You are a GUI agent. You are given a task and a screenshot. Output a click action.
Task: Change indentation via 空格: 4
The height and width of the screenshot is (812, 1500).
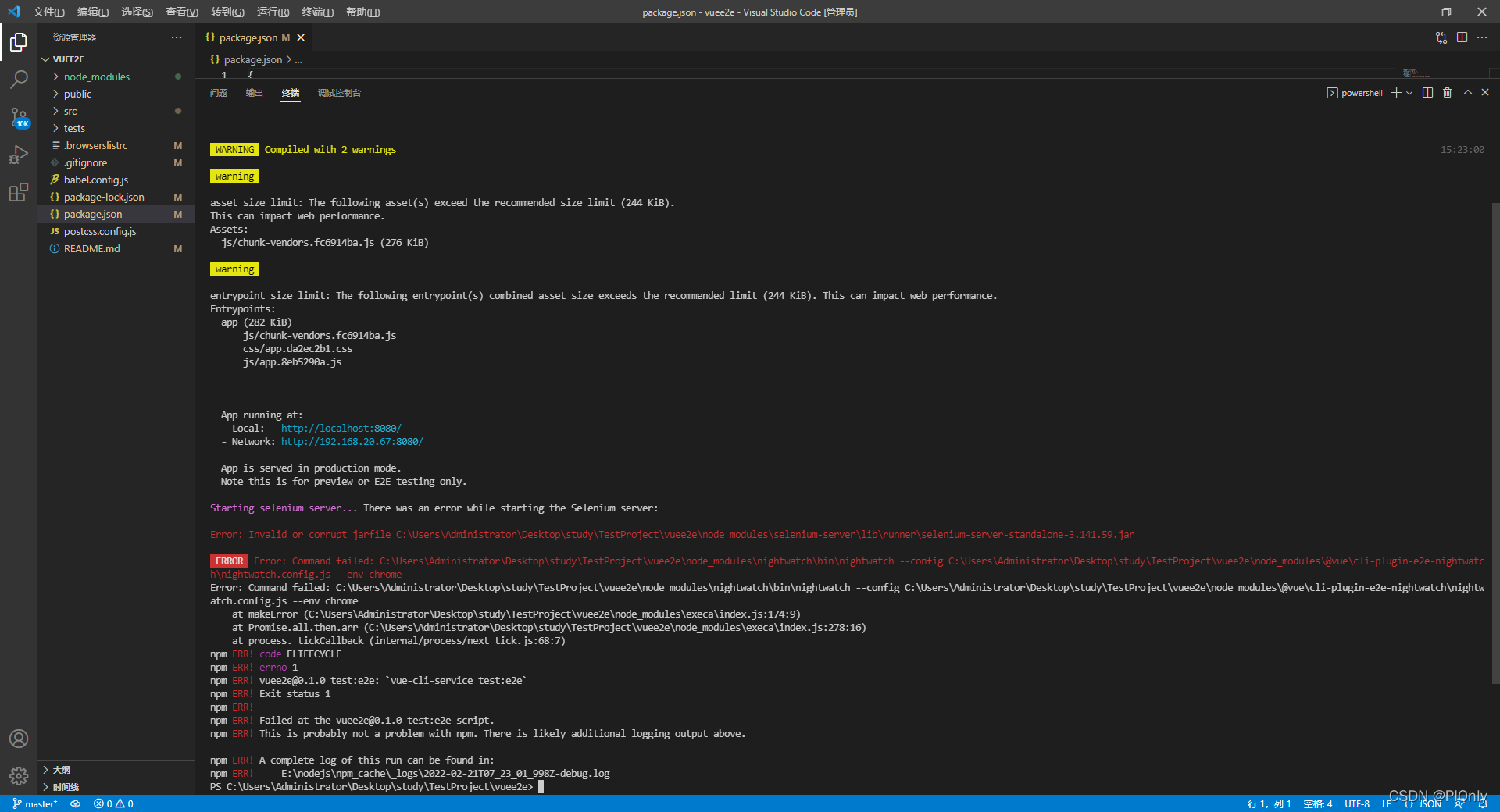pyautogui.click(x=1318, y=803)
